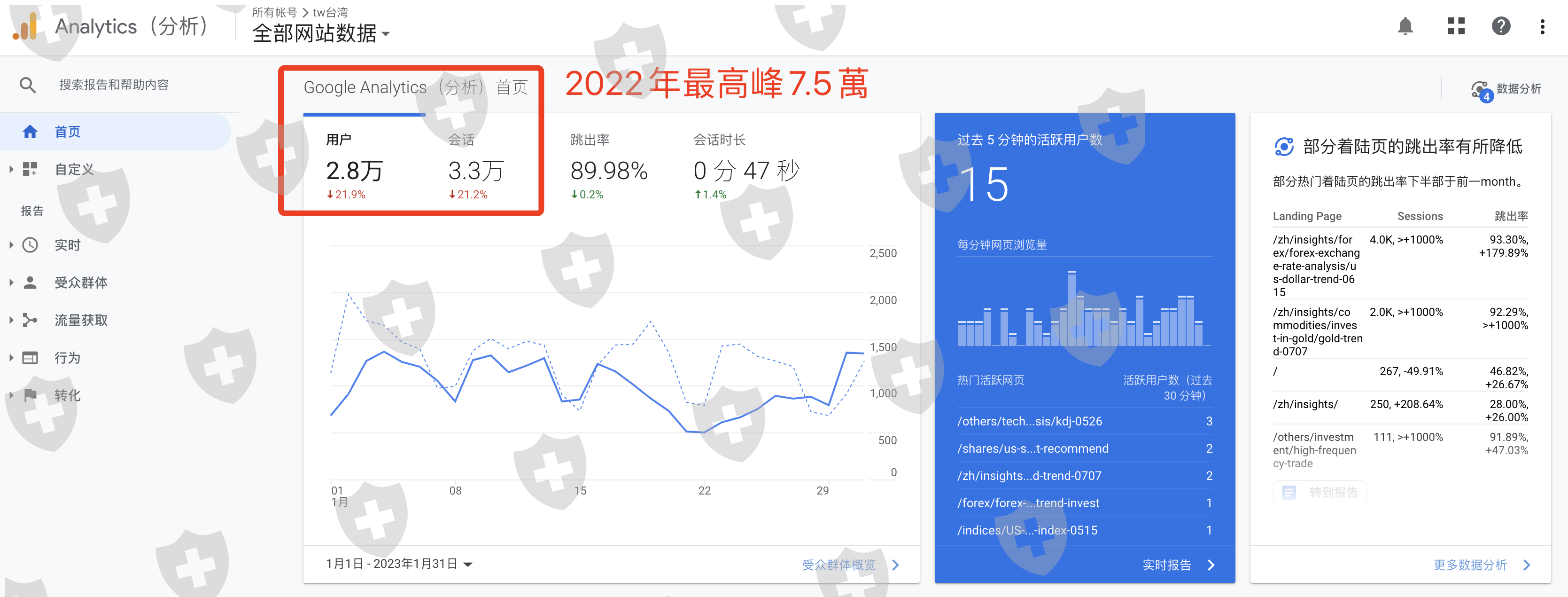Open the three-dot more options menu
Image resolution: width=1568 pixels, height=597 pixels.
click(1542, 26)
